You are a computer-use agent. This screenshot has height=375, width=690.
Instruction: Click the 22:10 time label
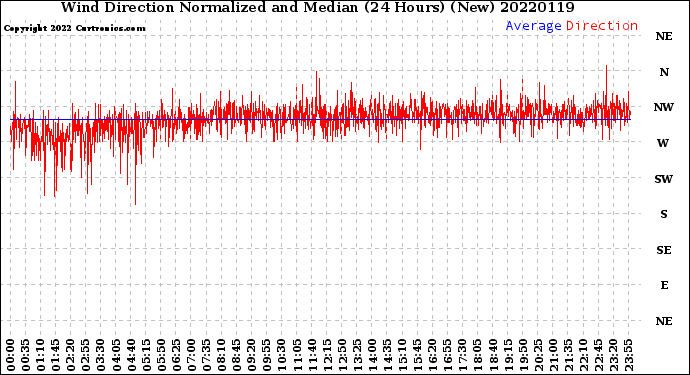coord(583,355)
